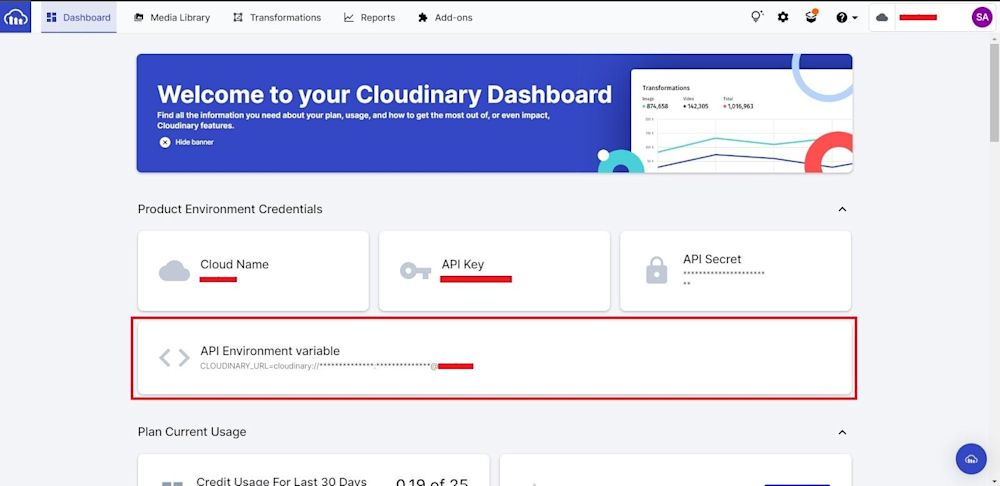Click the Cloudinary logo in top-left corner

pos(16,17)
